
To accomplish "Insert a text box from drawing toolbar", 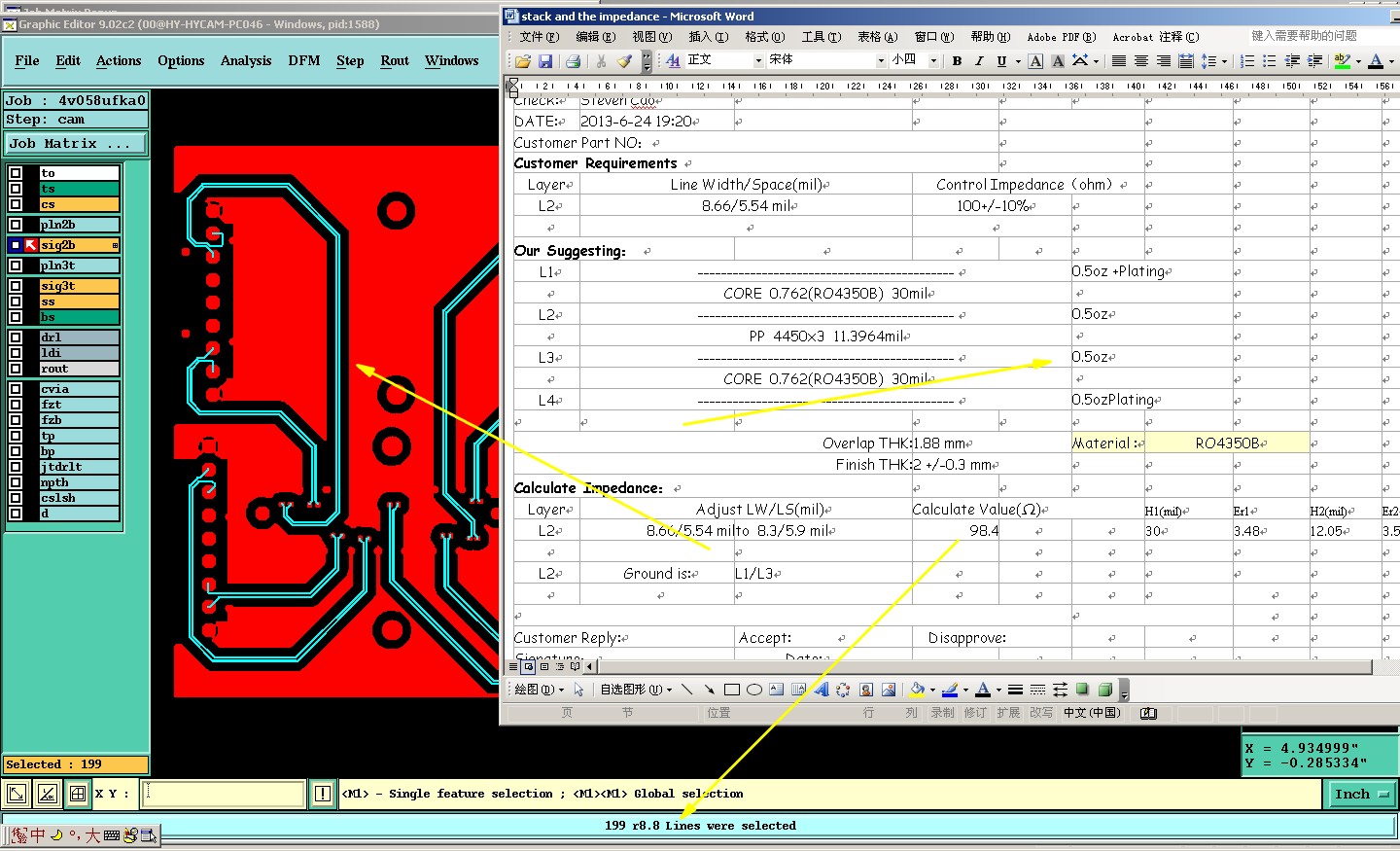I will click(x=777, y=690).
